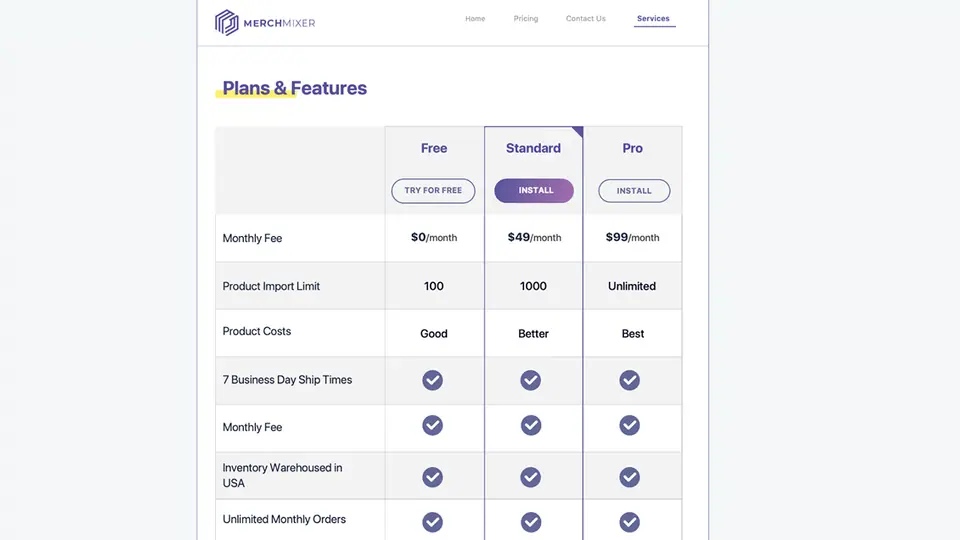
Task: Go to the Pricing page
Action: coord(526,18)
